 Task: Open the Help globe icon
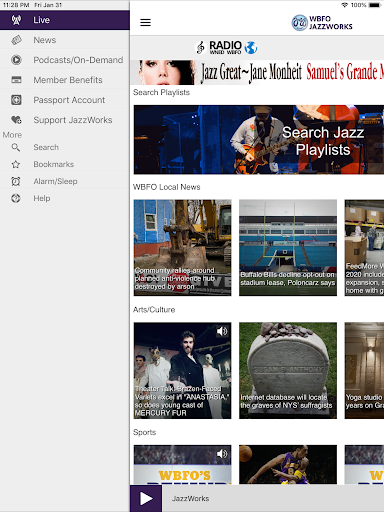(16, 198)
